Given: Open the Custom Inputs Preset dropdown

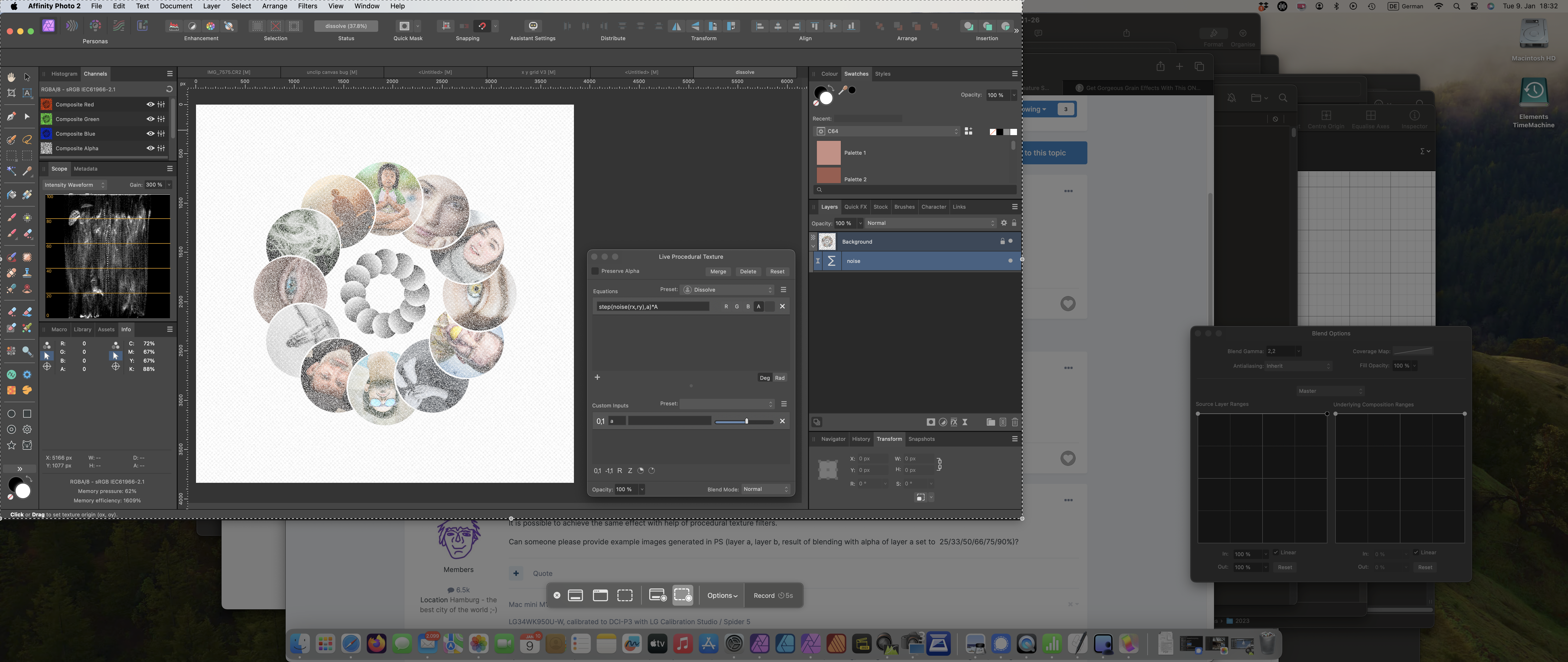Looking at the screenshot, I should (727, 404).
